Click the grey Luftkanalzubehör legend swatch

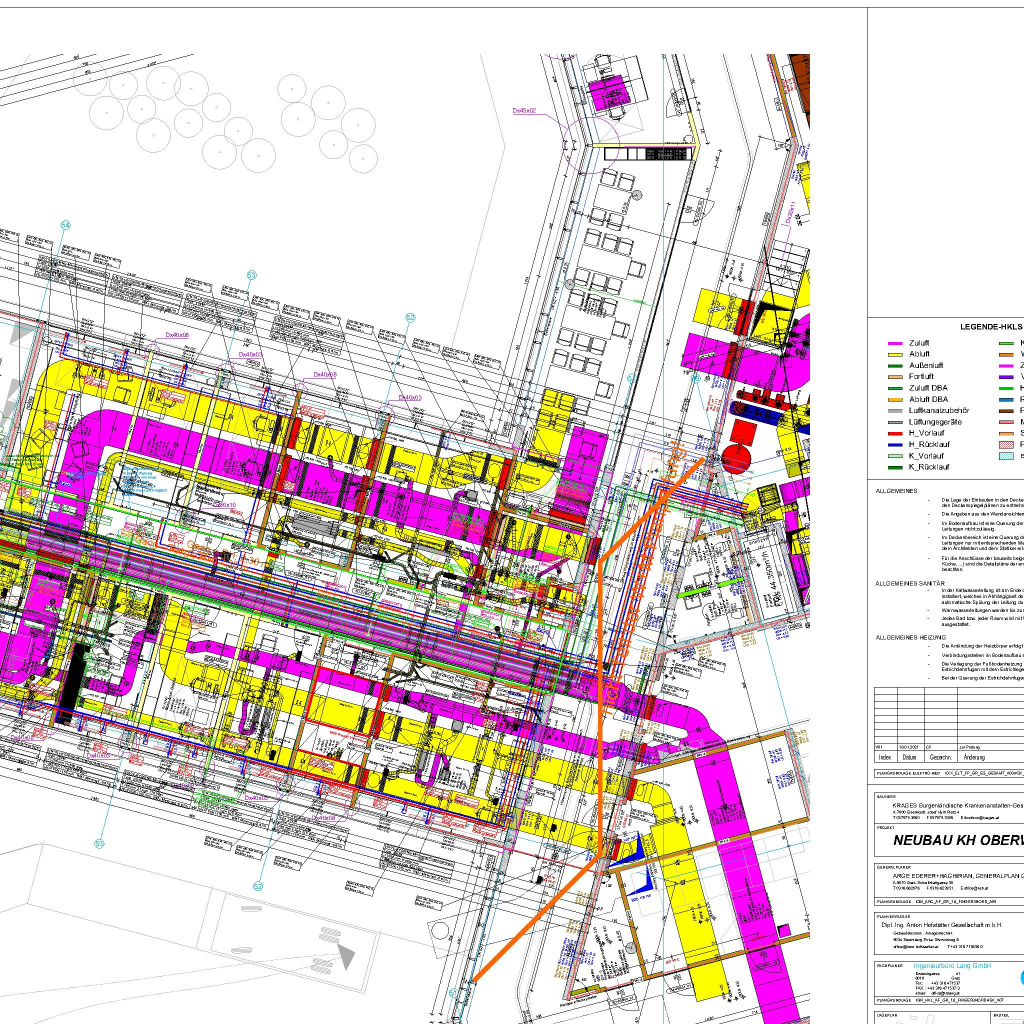[x=895, y=410]
